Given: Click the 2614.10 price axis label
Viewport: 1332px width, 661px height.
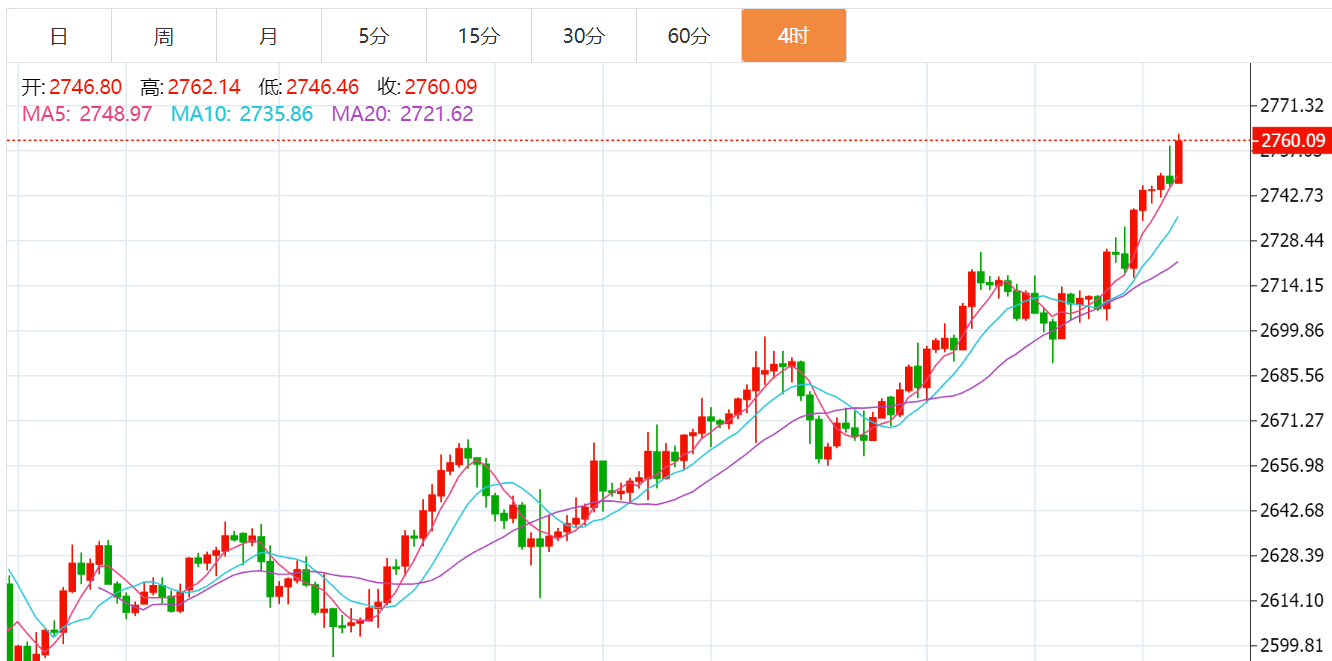Looking at the screenshot, I should point(1292,600).
